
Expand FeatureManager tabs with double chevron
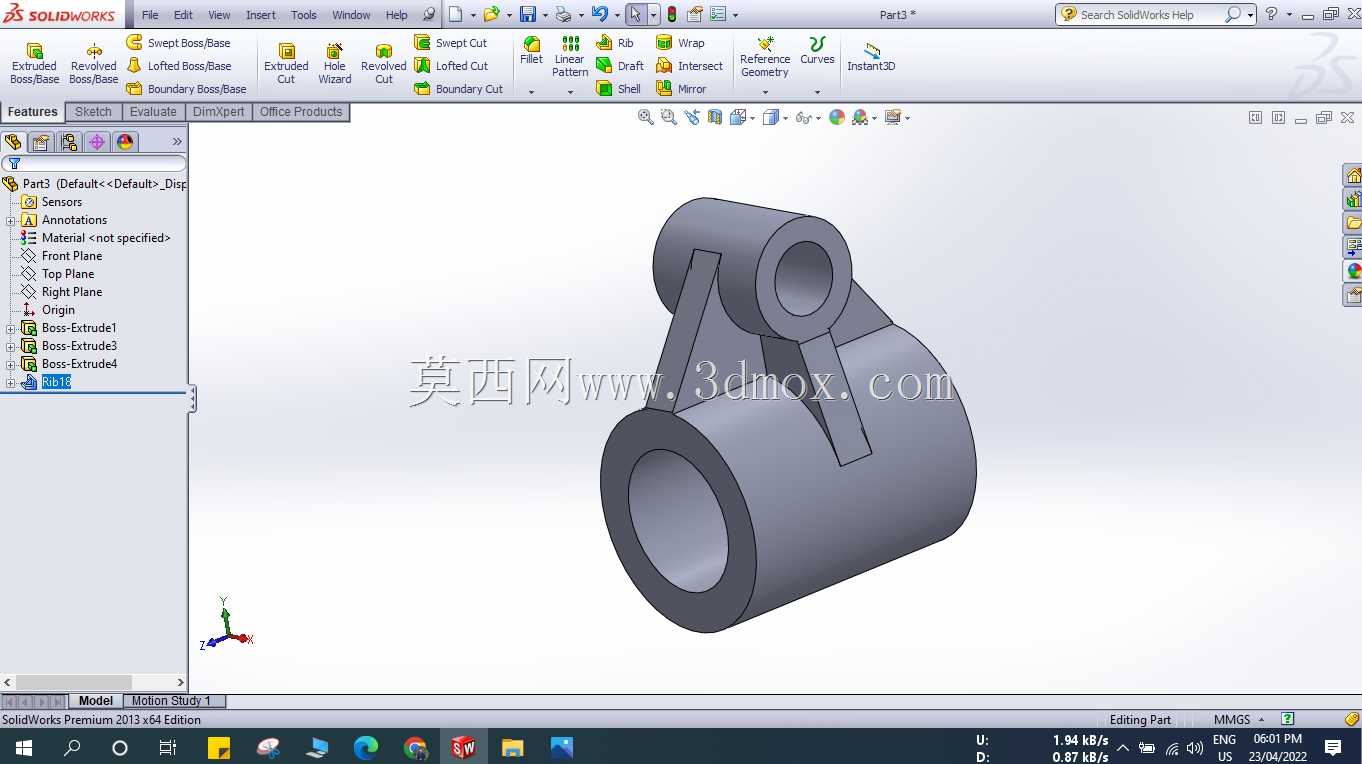point(177,142)
